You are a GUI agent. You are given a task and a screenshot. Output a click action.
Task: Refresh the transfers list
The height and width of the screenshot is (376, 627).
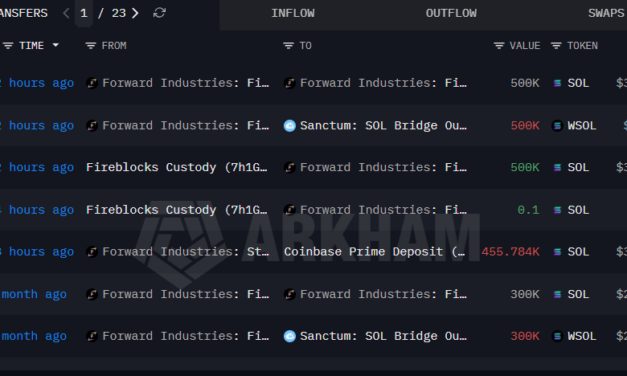click(x=159, y=13)
